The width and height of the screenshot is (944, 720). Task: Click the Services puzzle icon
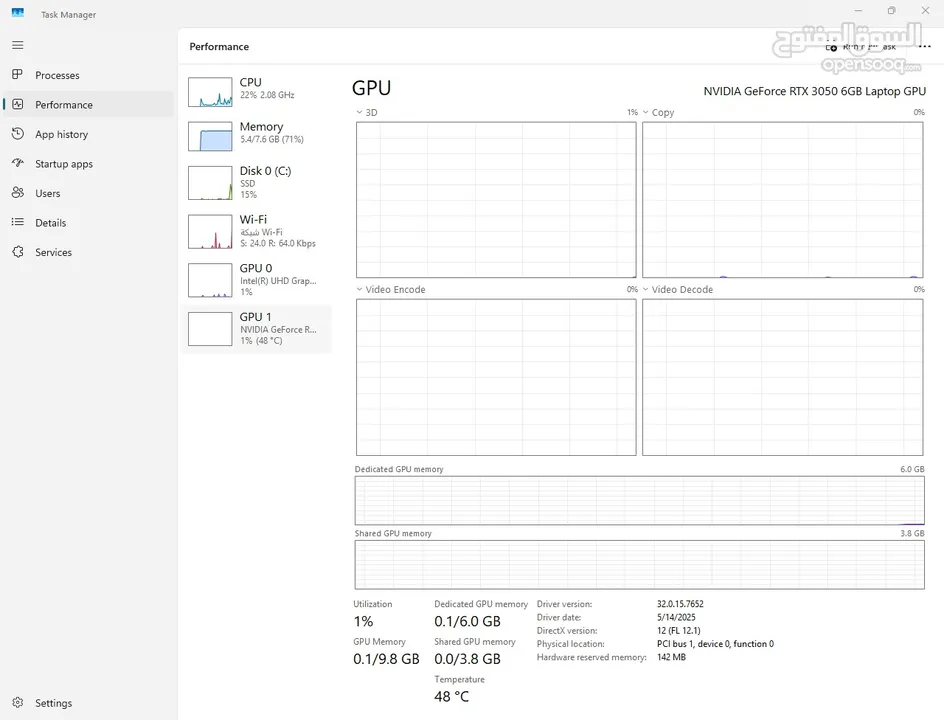click(x=18, y=252)
